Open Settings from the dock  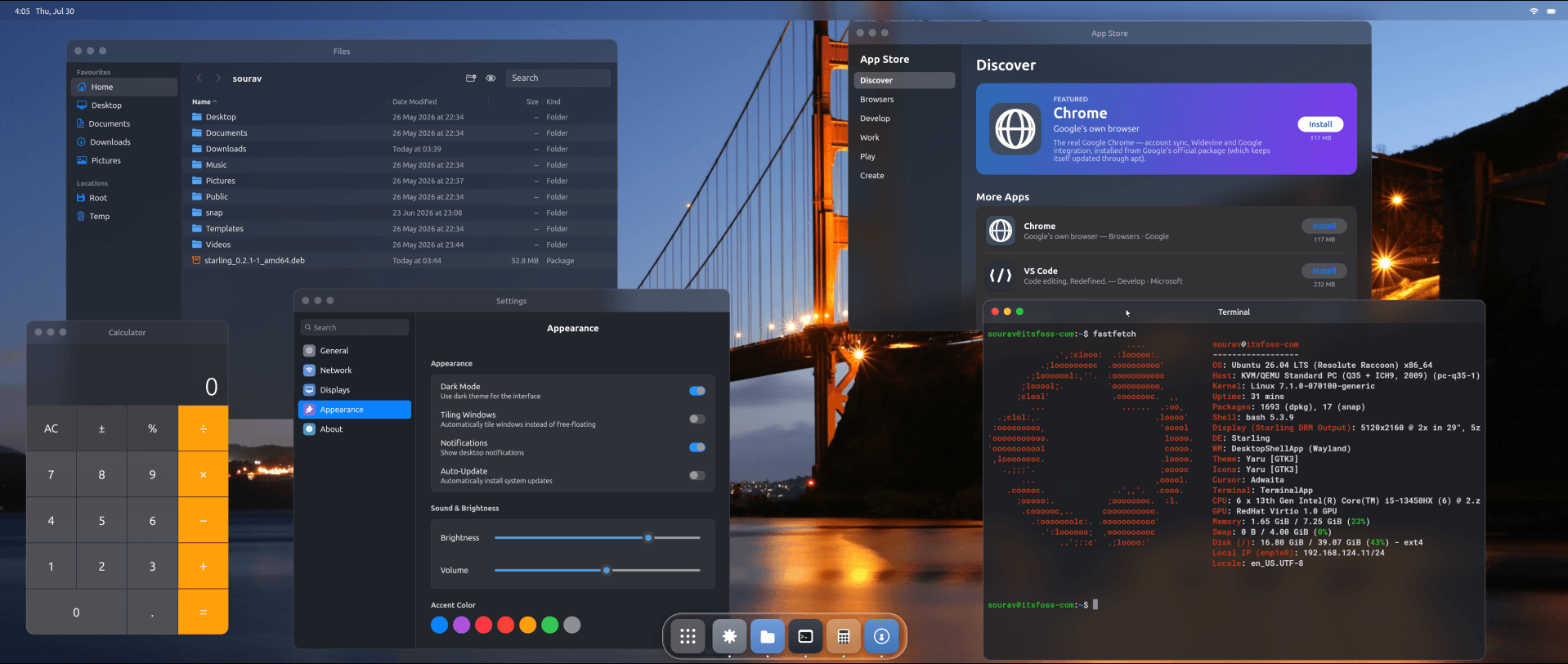(729, 636)
